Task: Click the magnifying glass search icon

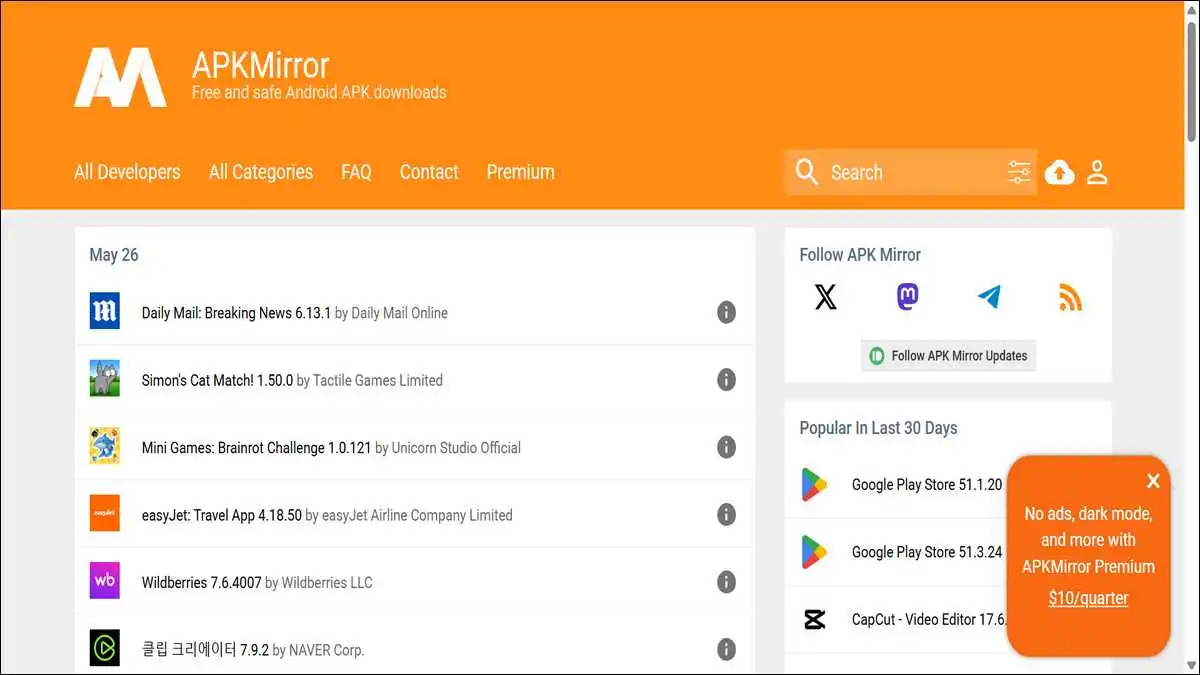Action: pyautogui.click(x=807, y=172)
